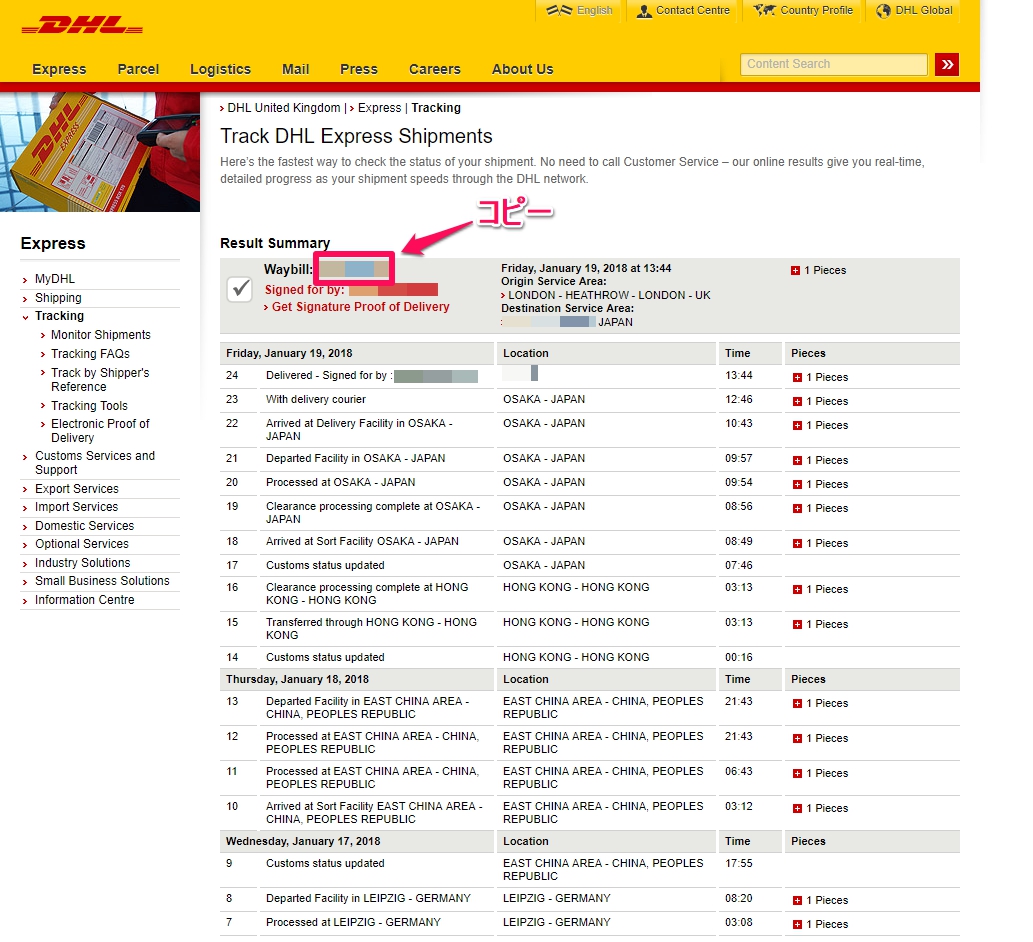Viewport: 1033px width, 942px height.
Task: Open the Express main menu
Action: pyautogui.click(x=59, y=69)
